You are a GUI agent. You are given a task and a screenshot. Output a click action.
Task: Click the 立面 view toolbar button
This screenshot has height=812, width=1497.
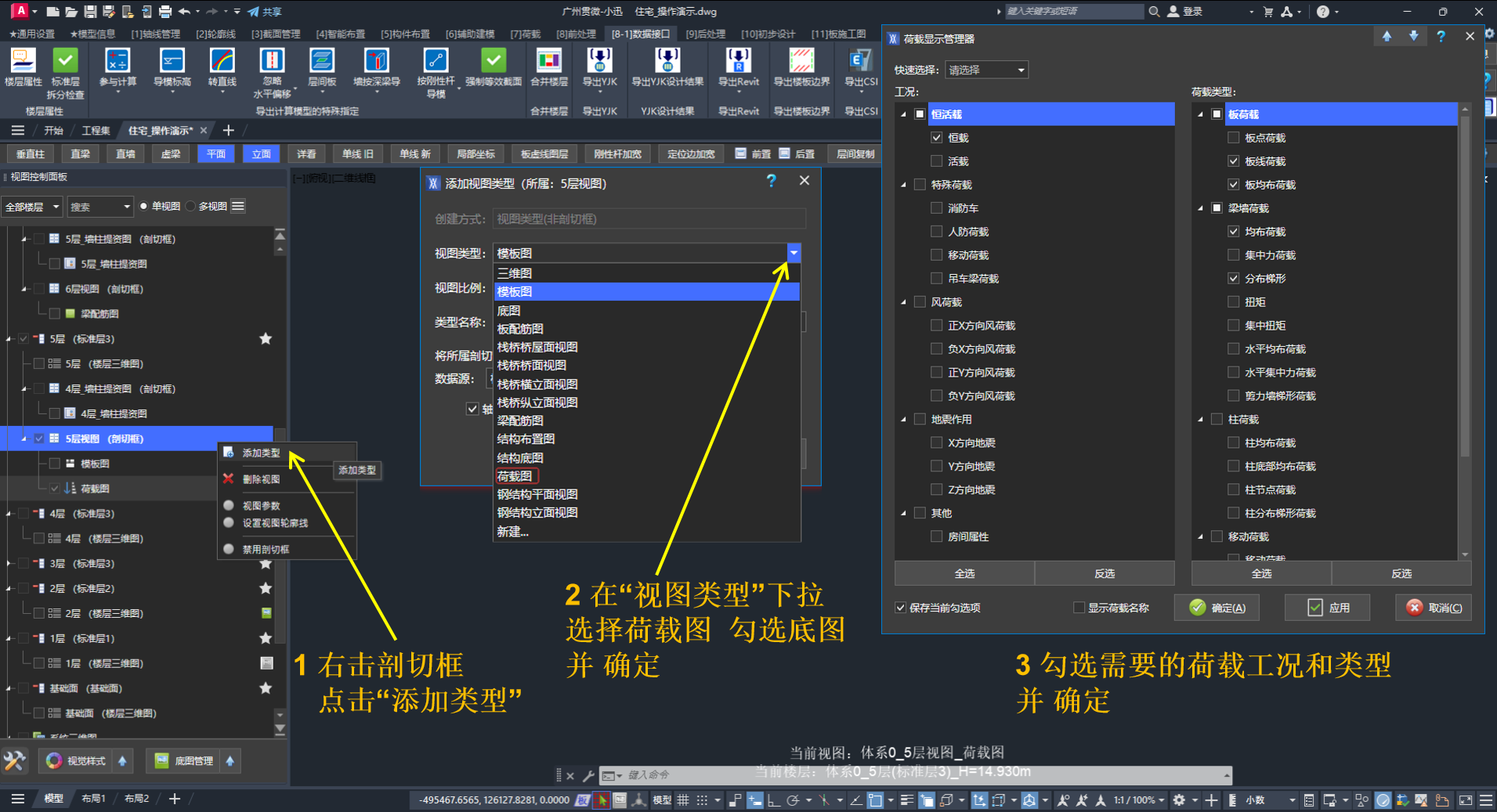coord(261,154)
